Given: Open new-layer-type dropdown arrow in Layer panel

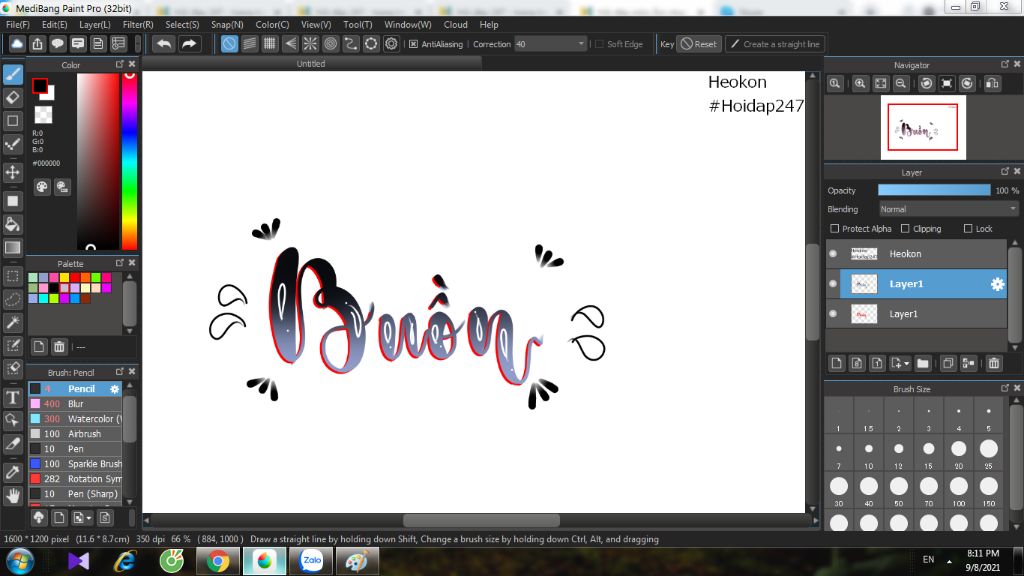Looking at the screenshot, I should [906, 363].
